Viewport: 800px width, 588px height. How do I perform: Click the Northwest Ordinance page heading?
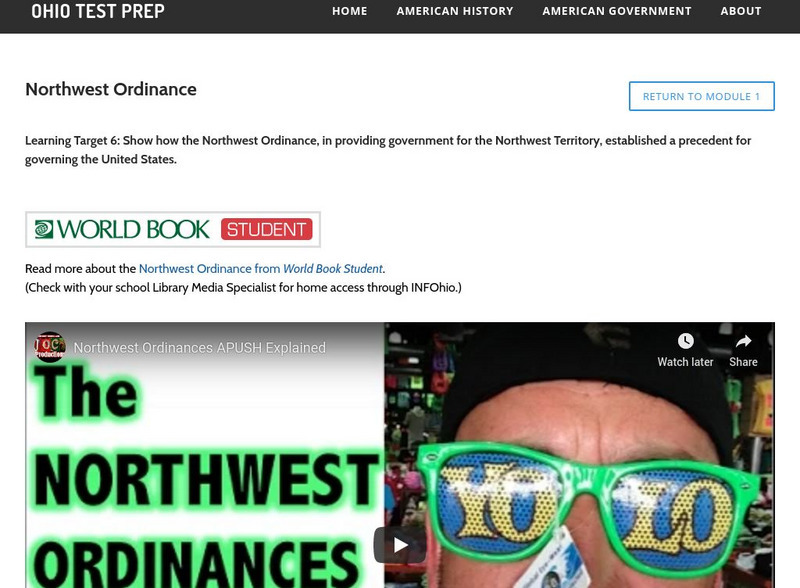click(x=111, y=89)
